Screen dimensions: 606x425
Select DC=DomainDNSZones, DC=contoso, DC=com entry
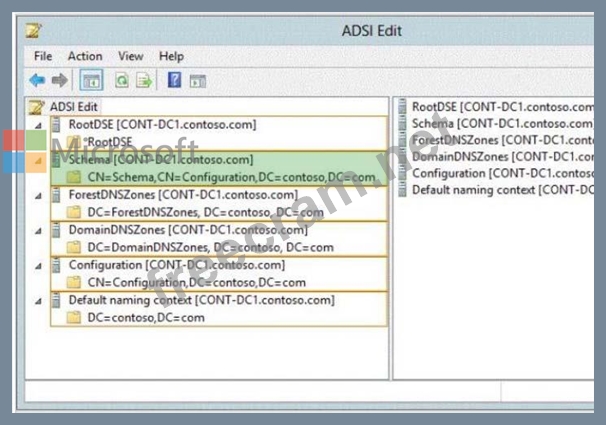pos(211,247)
